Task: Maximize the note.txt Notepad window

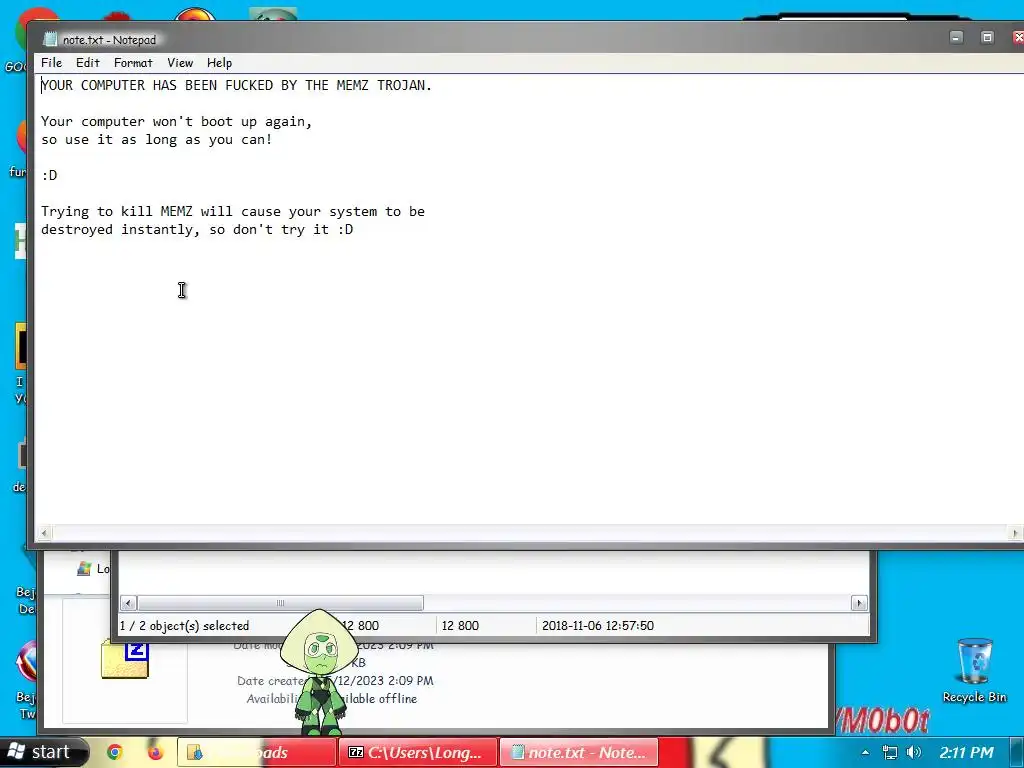Action: click(987, 37)
